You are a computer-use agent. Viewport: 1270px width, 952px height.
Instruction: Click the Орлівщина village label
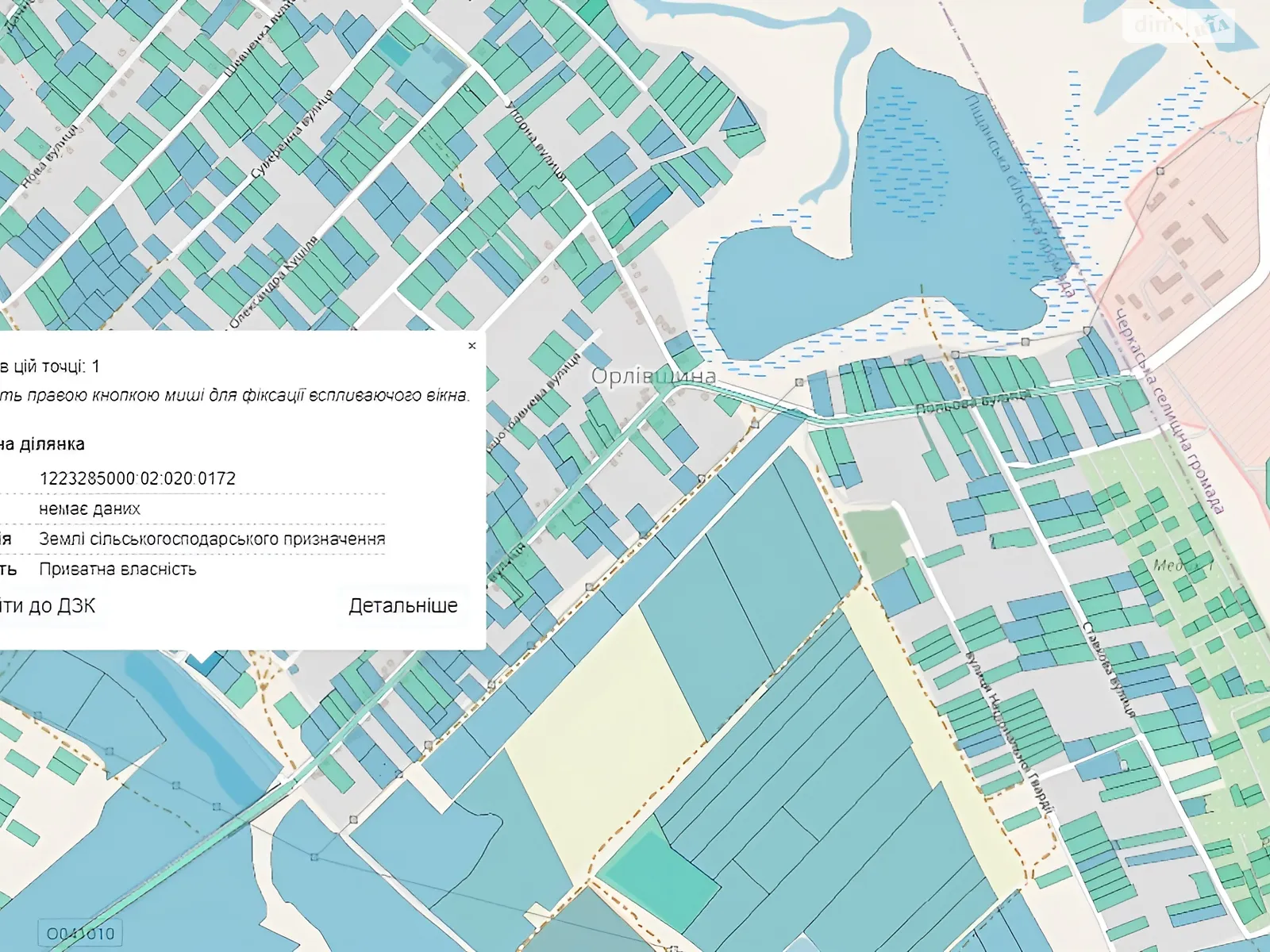(x=653, y=376)
